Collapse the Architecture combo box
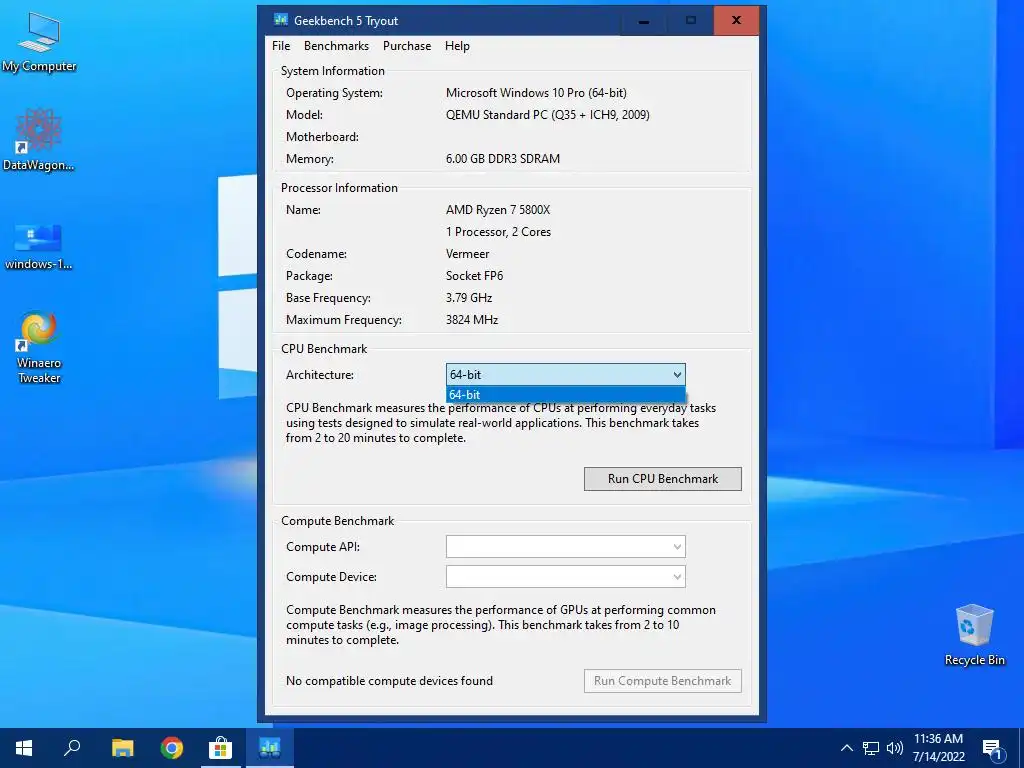The image size is (1024, 768). click(677, 375)
